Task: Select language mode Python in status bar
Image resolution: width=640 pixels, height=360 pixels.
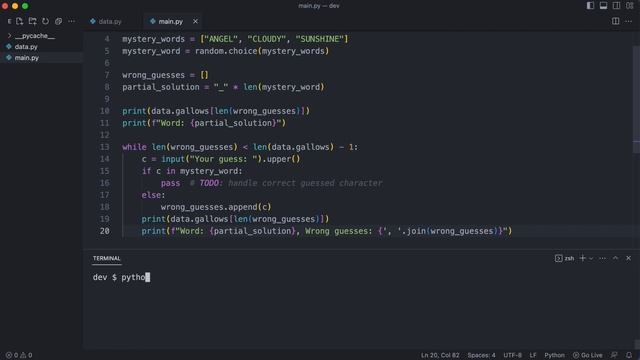Action: (554, 356)
